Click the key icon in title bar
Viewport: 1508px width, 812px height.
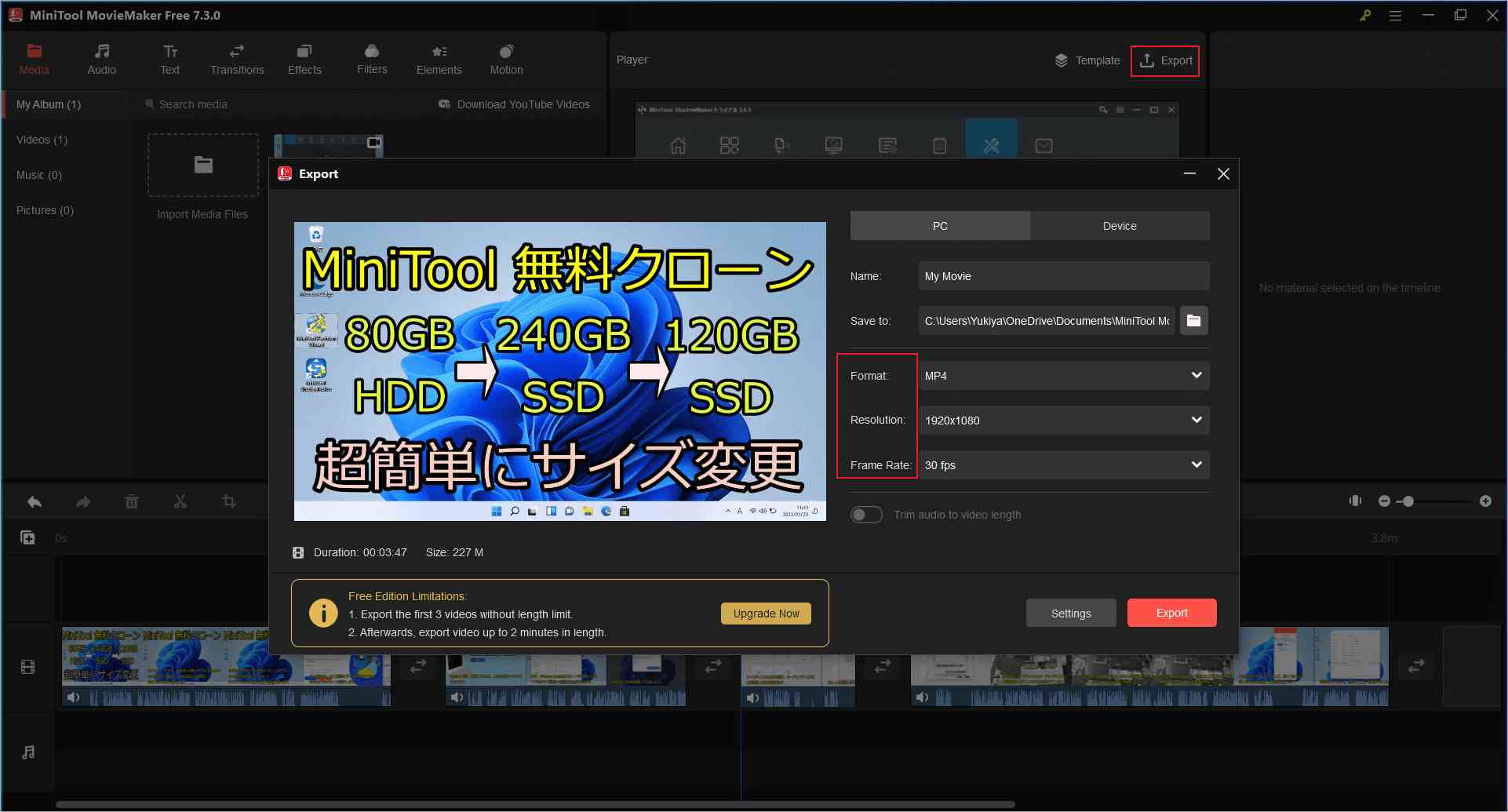(1365, 15)
